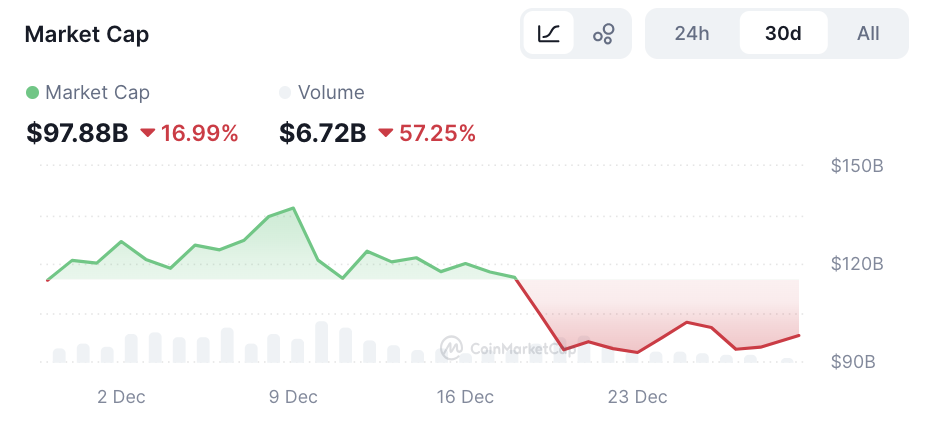
Task: Click the red market cap decrease arrow
Action: point(148,133)
